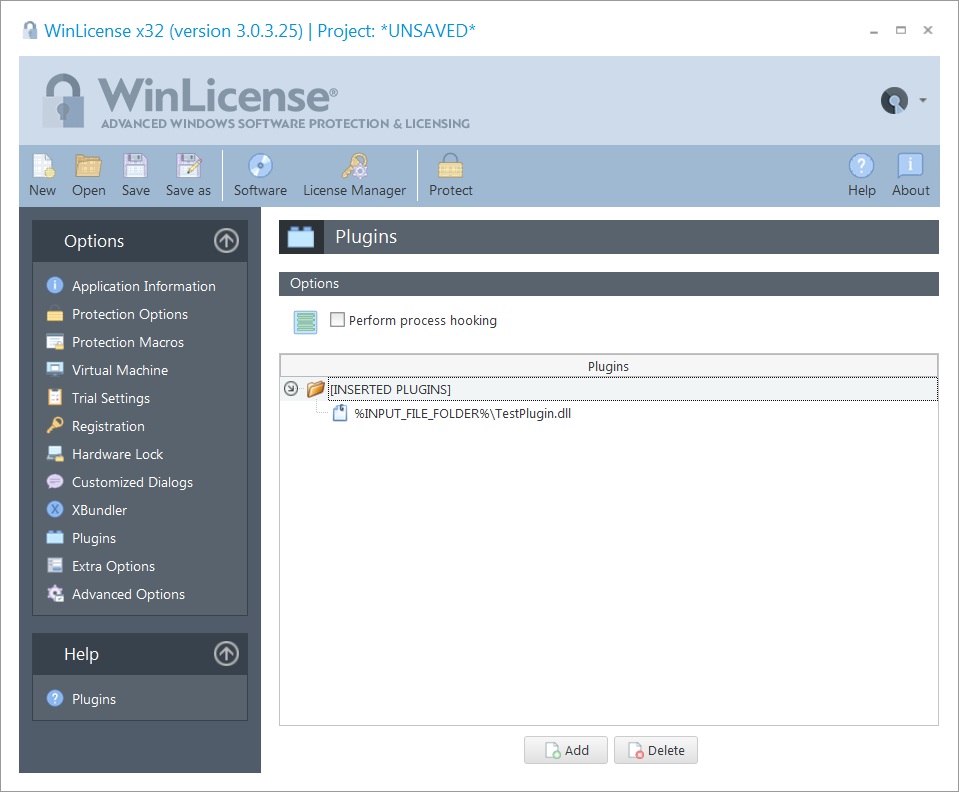Go to Application Information section
Viewport: 959px width, 792px height.
tap(143, 286)
